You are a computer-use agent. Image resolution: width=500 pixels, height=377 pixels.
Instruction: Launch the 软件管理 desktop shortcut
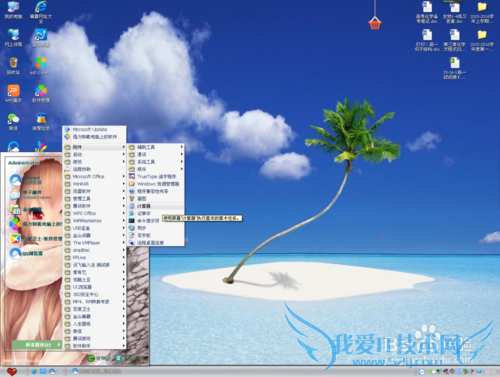(x=41, y=93)
